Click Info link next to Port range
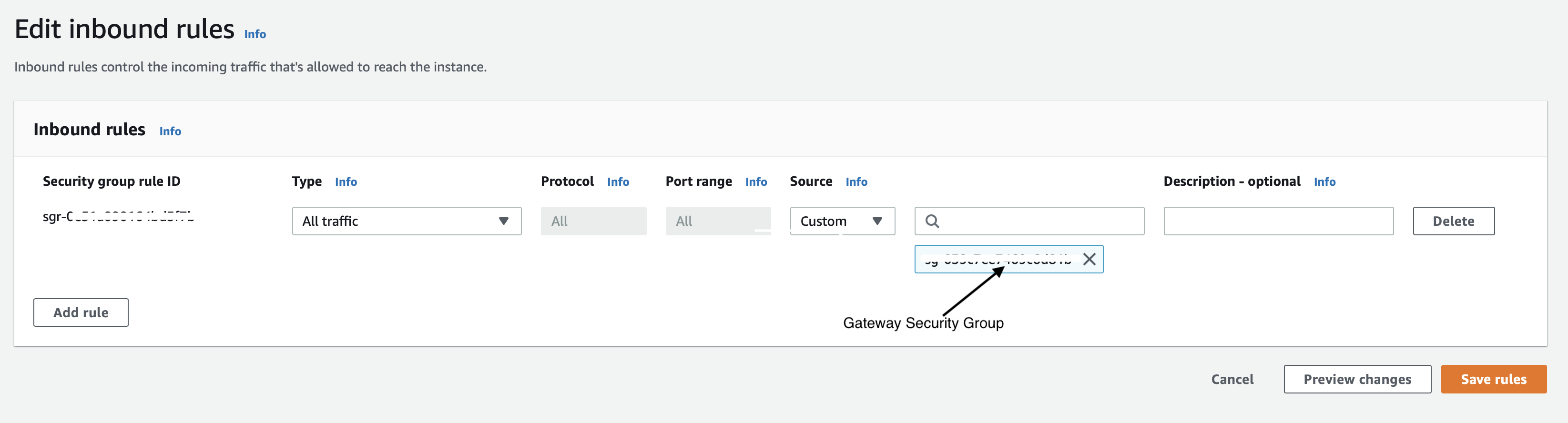 (x=755, y=181)
